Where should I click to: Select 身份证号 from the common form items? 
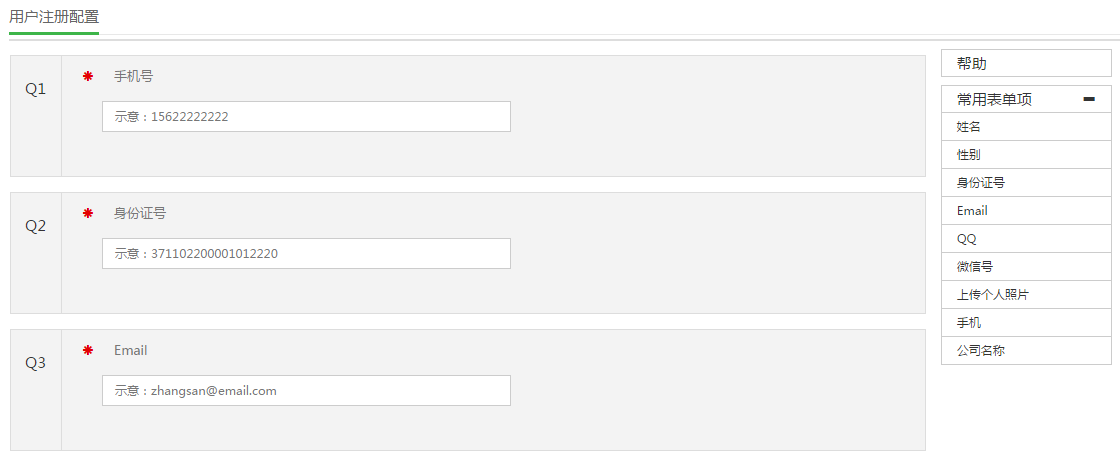pyautogui.click(x=1025, y=183)
